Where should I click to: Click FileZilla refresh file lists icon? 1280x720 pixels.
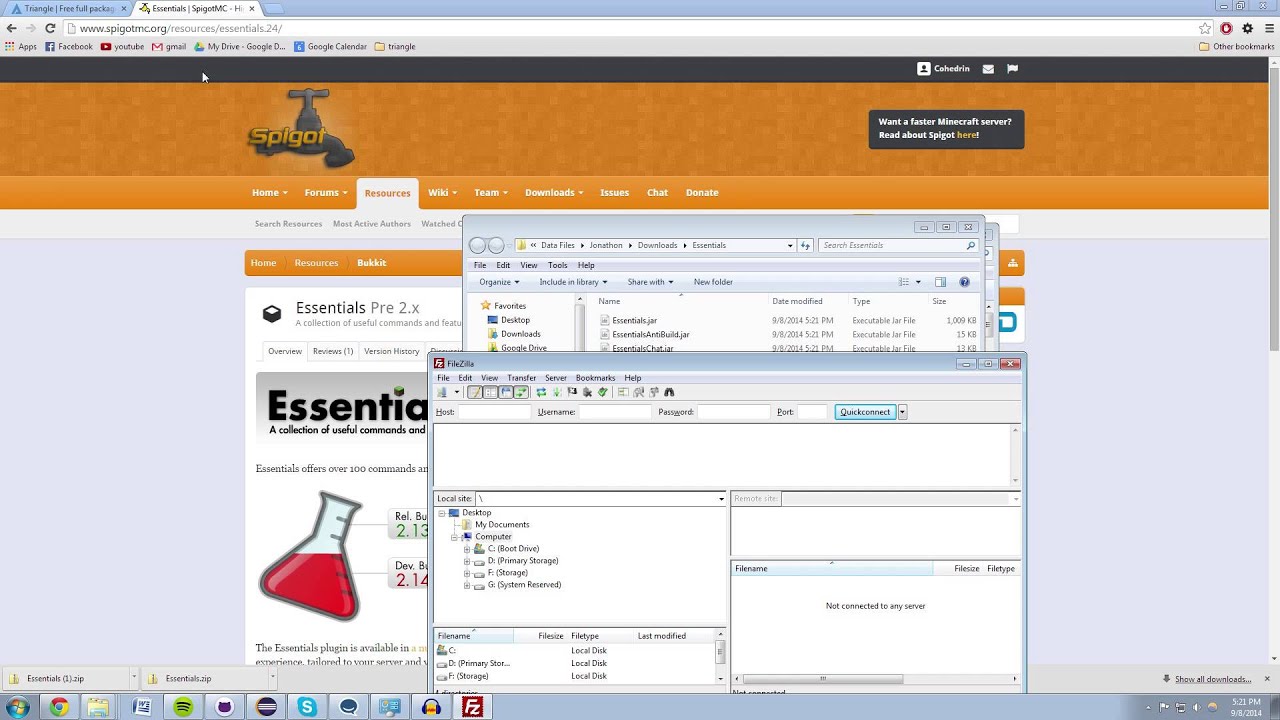point(541,392)
